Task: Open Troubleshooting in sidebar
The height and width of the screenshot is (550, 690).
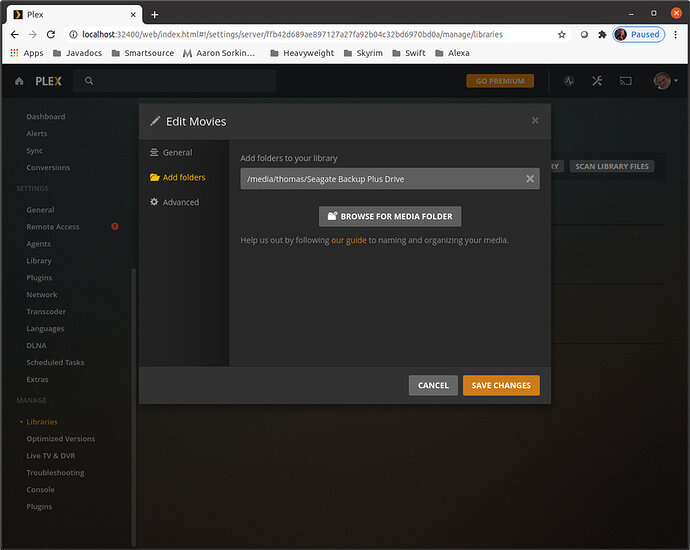Action: (55, 473)
